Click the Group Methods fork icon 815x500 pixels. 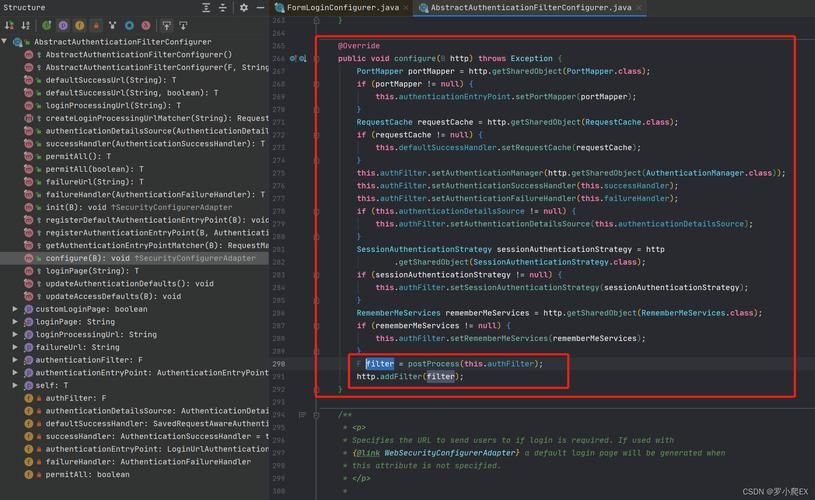click(x=112, y=25)
